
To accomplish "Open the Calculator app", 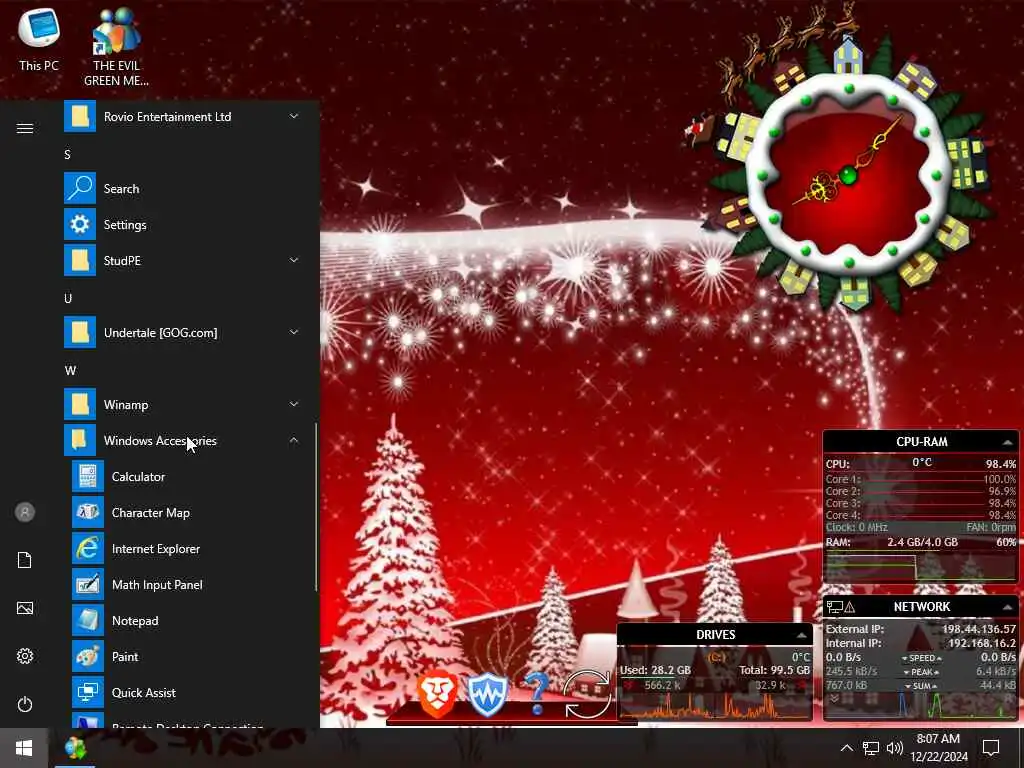I will tap(183, 477).
